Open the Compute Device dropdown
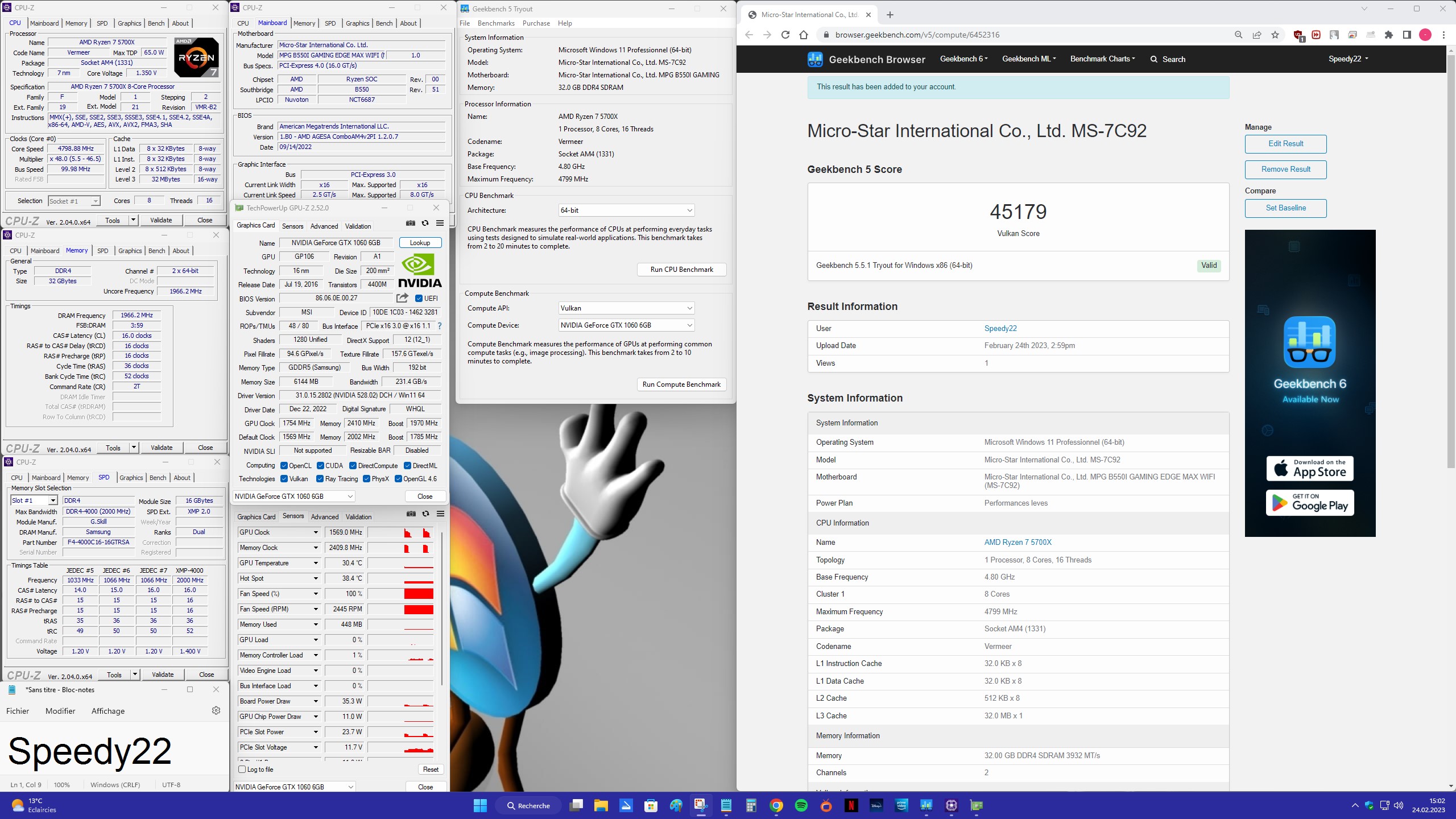The height and width of the screenshot is (819, 1456). coord(626,325)
